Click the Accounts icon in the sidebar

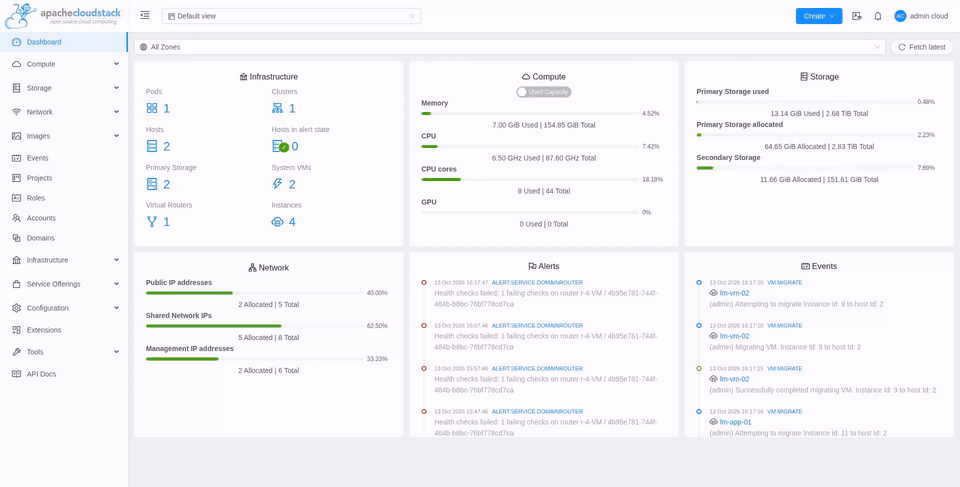point(17,218)
